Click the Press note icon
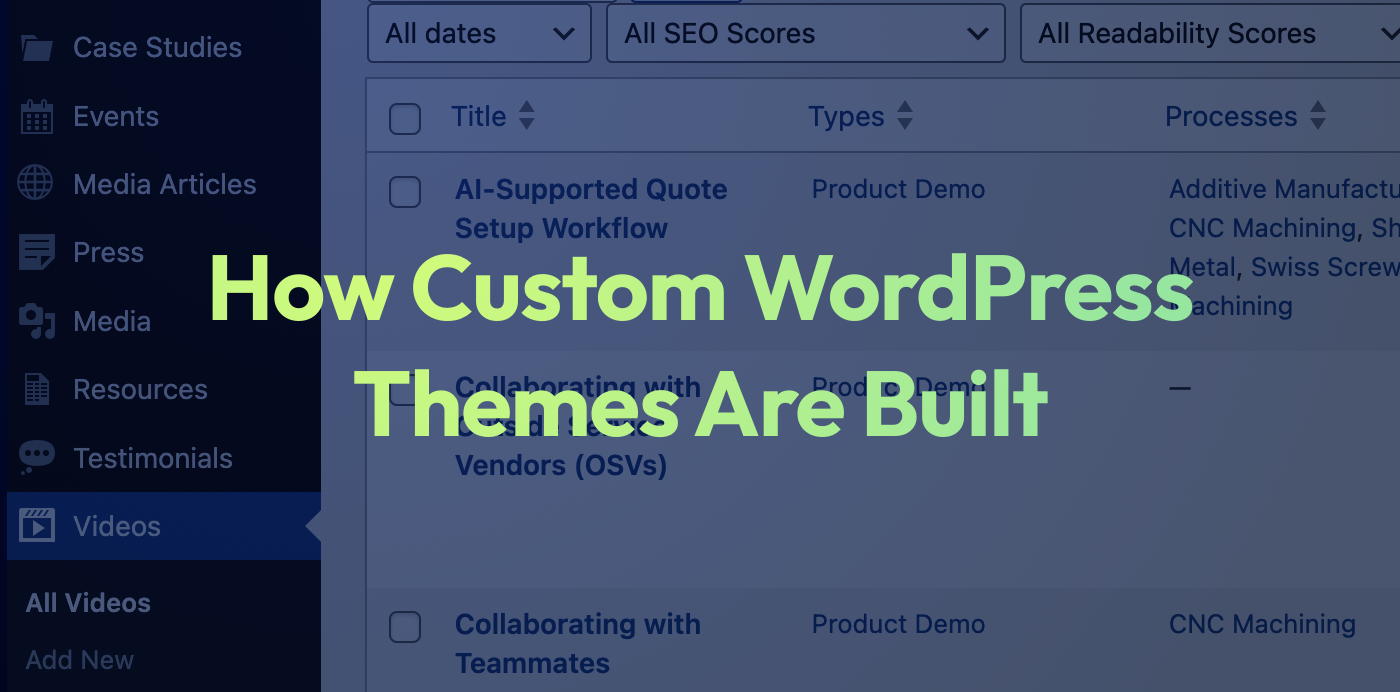 click(37, 253)
